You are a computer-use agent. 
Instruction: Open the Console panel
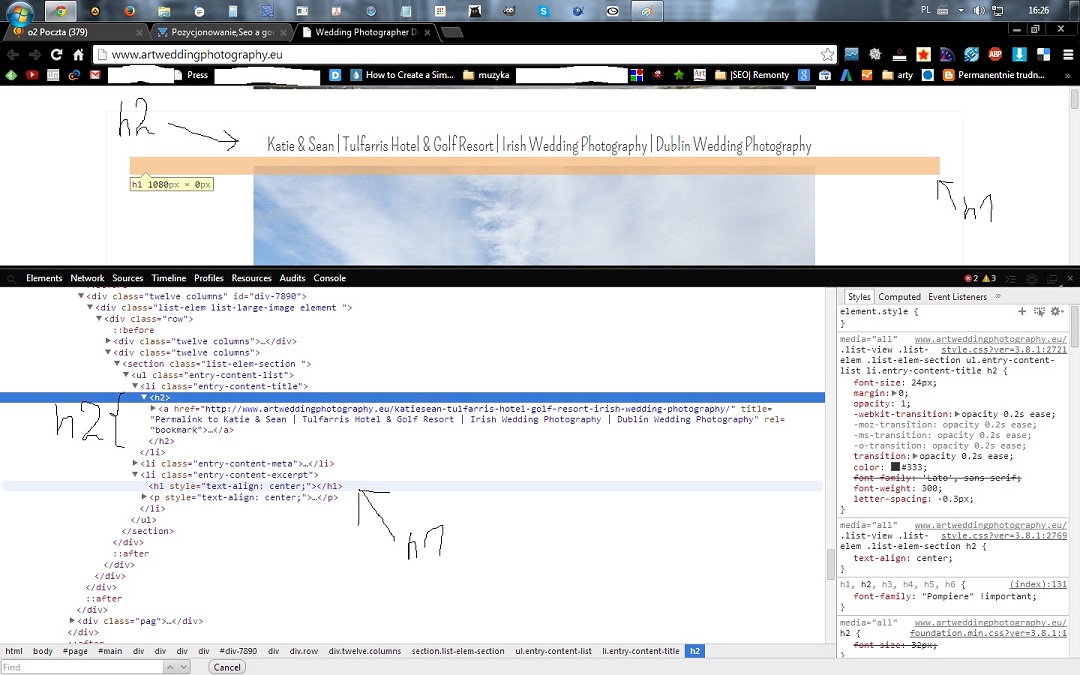tap(329, 278)
